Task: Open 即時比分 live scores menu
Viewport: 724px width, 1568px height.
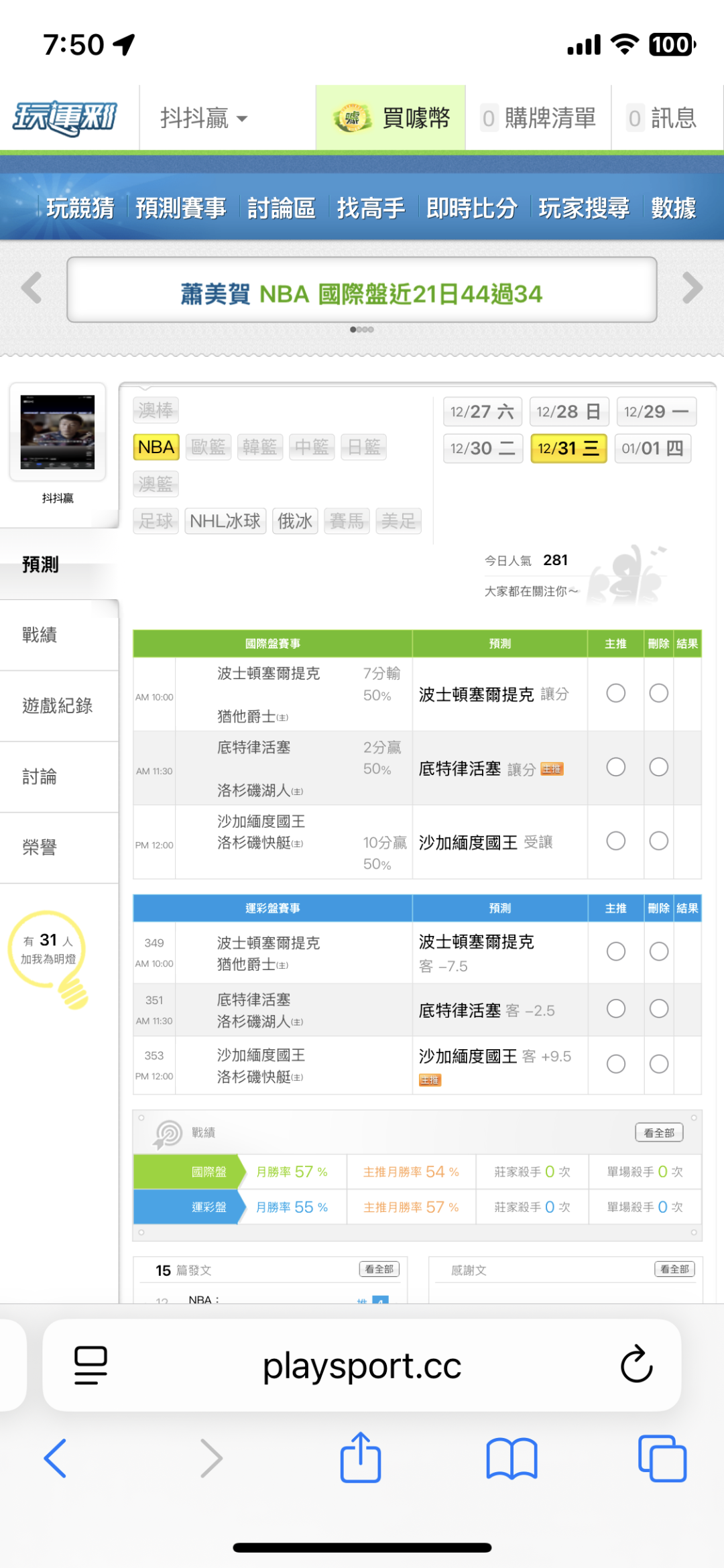Action: tap(472, 208)
